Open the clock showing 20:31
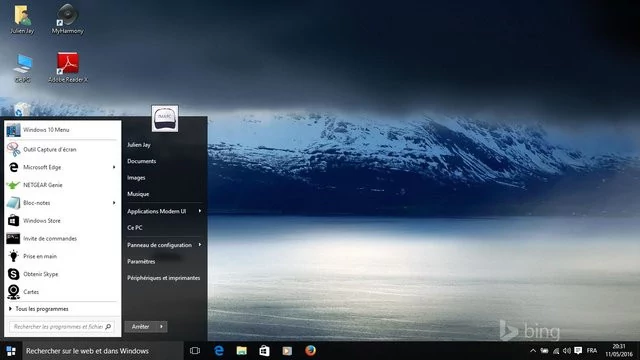The width and height of the screenshot is (640, 360). coord(619,350)
